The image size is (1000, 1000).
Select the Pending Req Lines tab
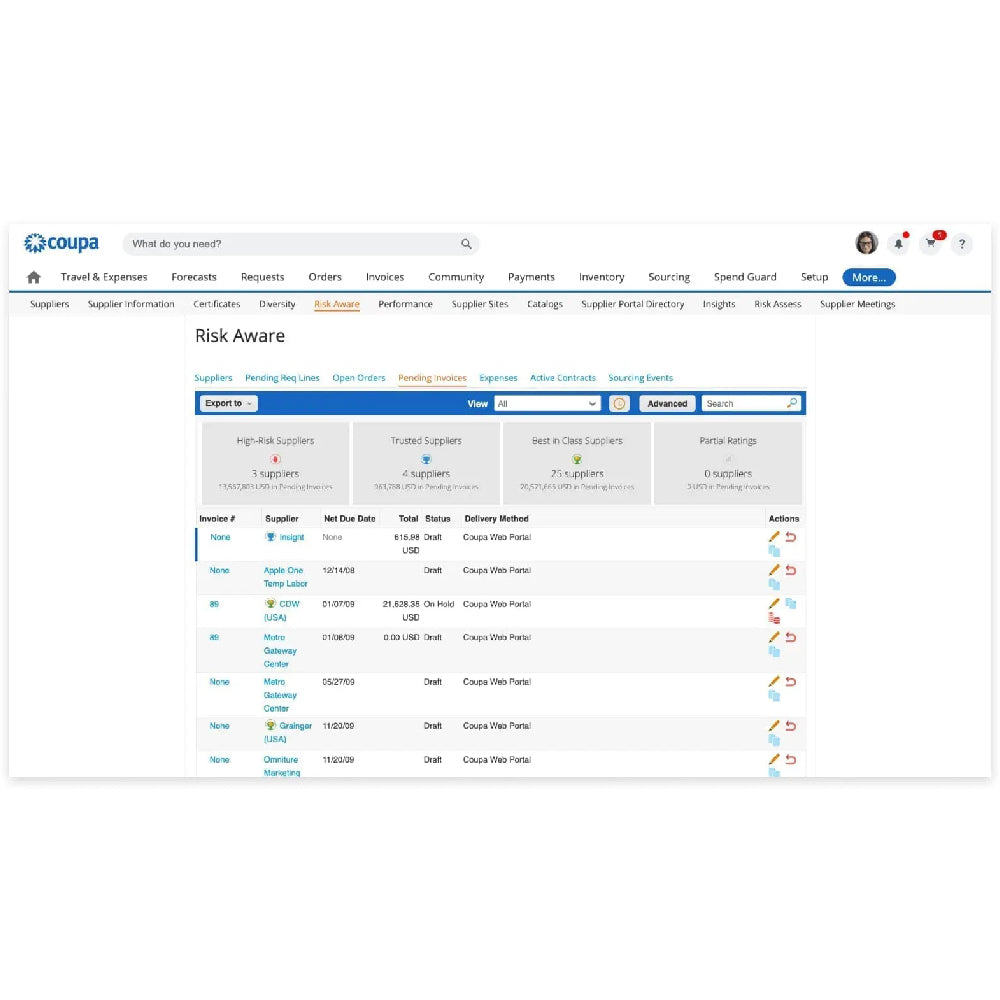pos(282,378)
